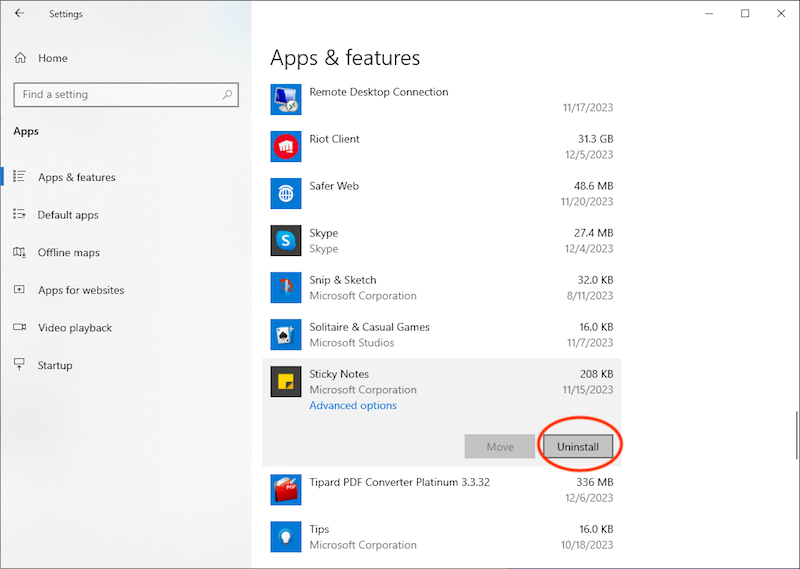
Task: Click the Apps & features sidebar icon
Action: [19, 177]
